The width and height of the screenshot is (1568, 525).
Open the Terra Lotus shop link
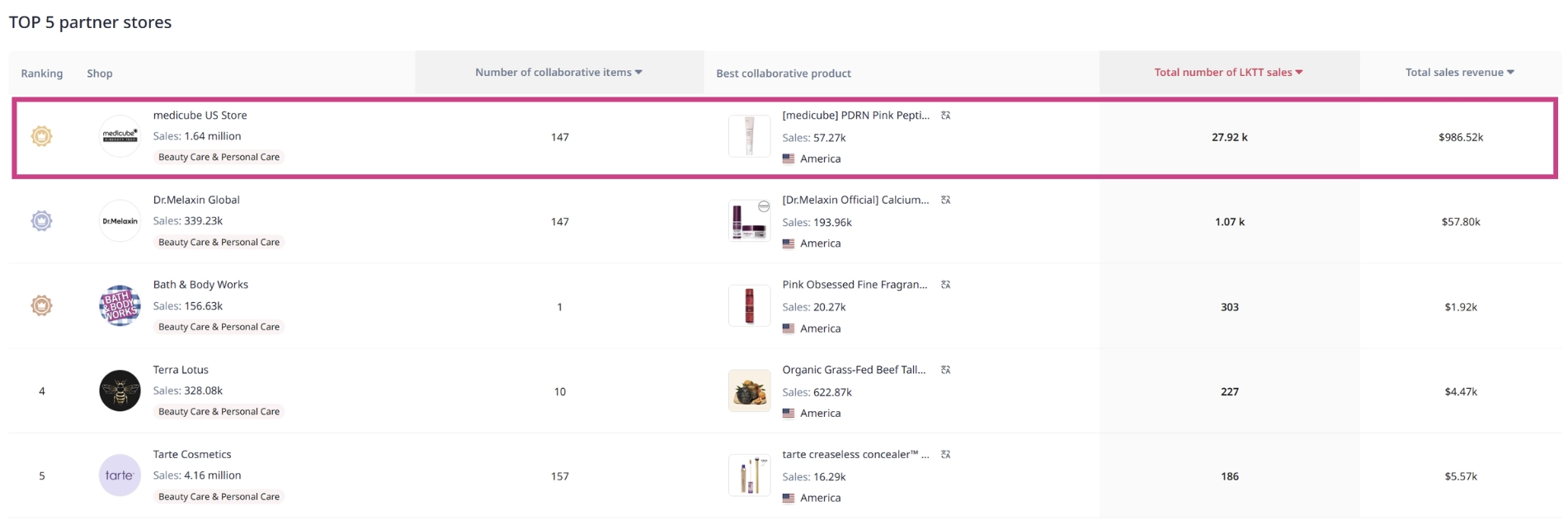[181, 370]
